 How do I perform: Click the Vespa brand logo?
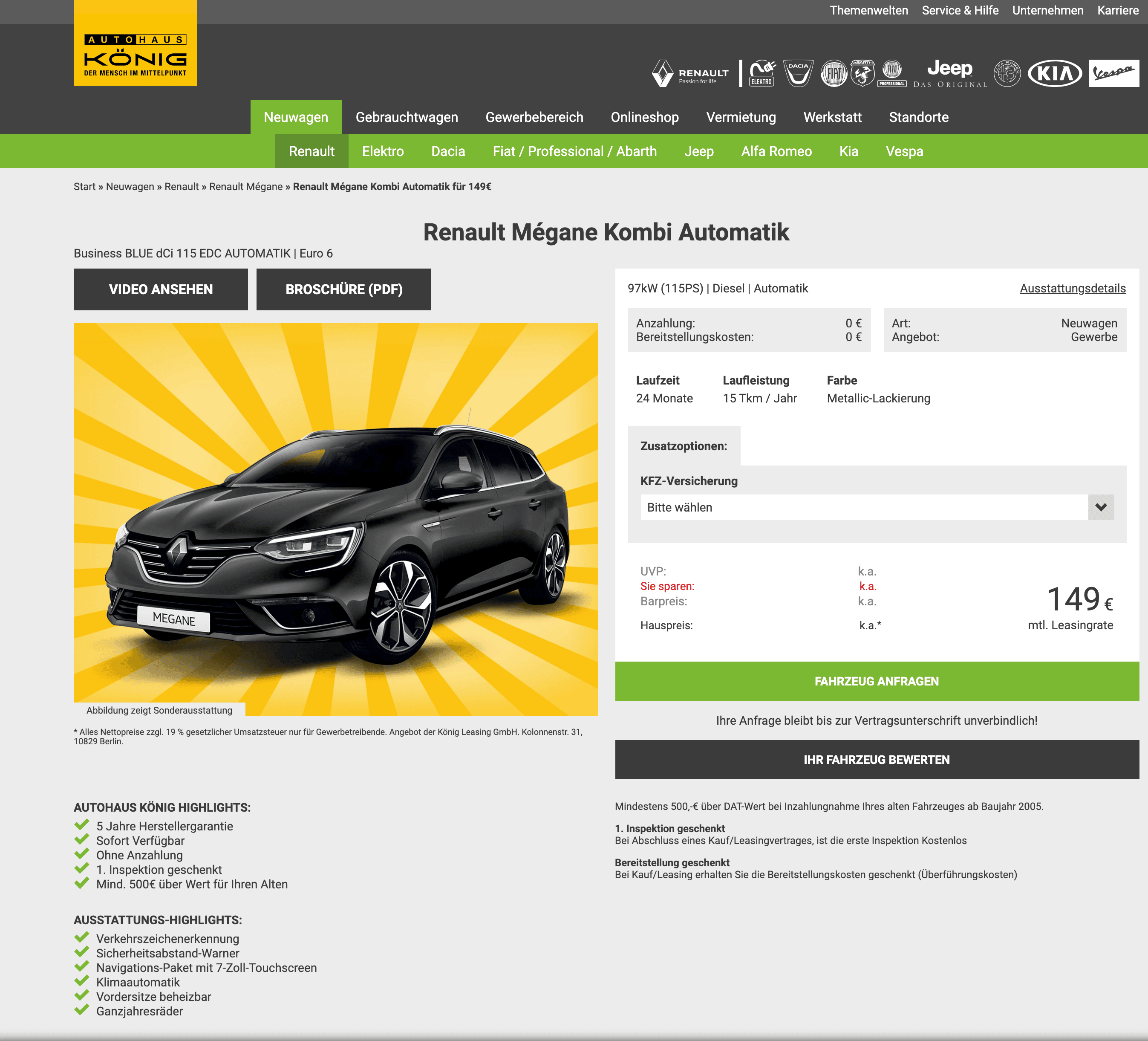pyautogui.click(x=1114, y=73)
